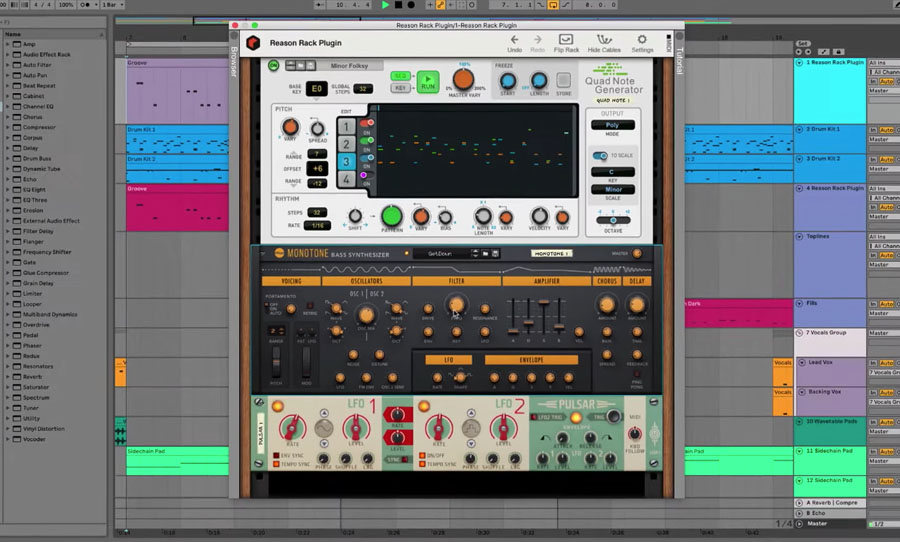The image size is (900, 542).
Task: Click the Flip Rack icon
Action: (x=565, y=40)
